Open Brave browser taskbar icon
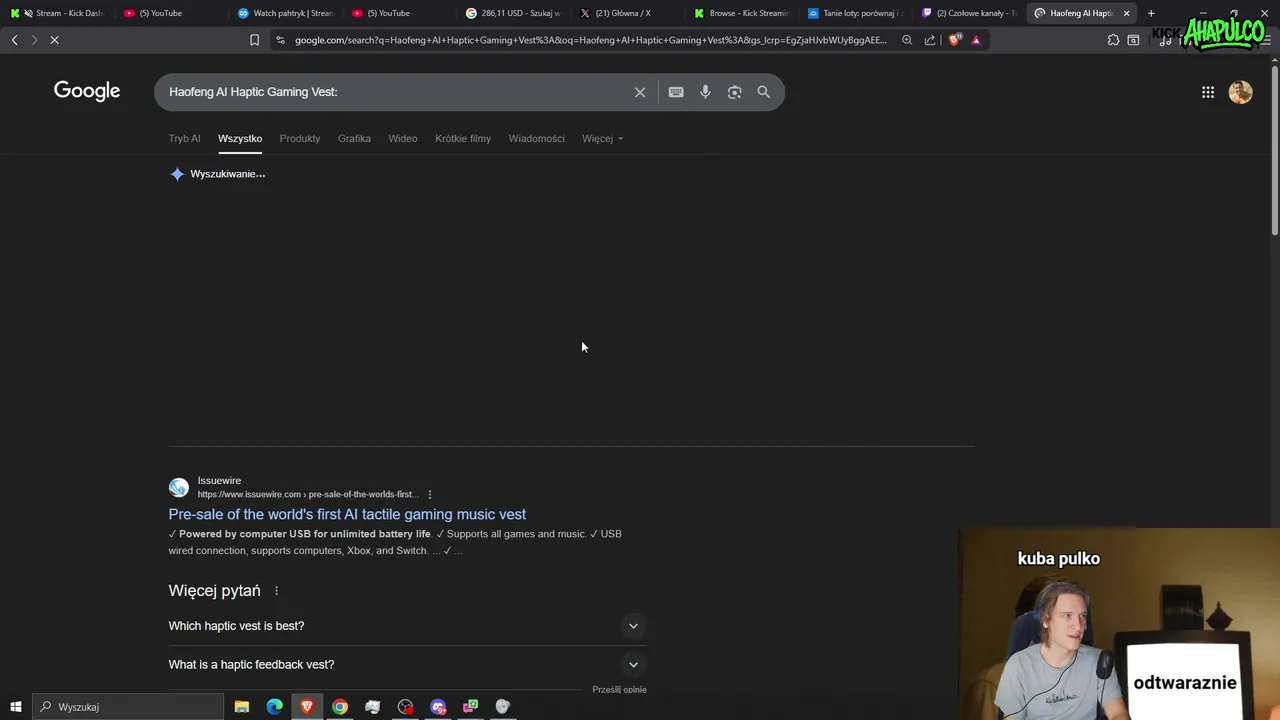Image resolution: width=1280 pixels, height=720 pixels. pos(307,707)
